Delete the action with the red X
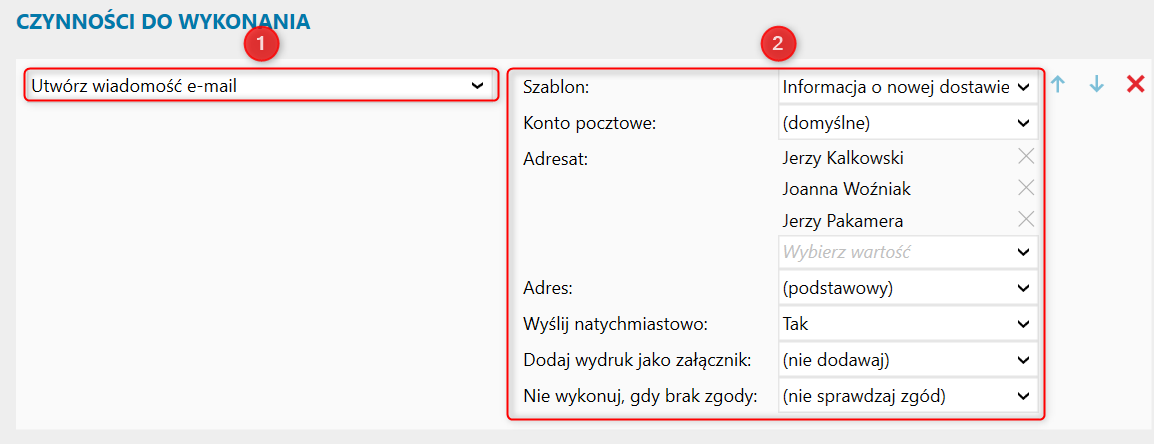The width and height of the screenshot is (1154, 444). point(1135,85)
